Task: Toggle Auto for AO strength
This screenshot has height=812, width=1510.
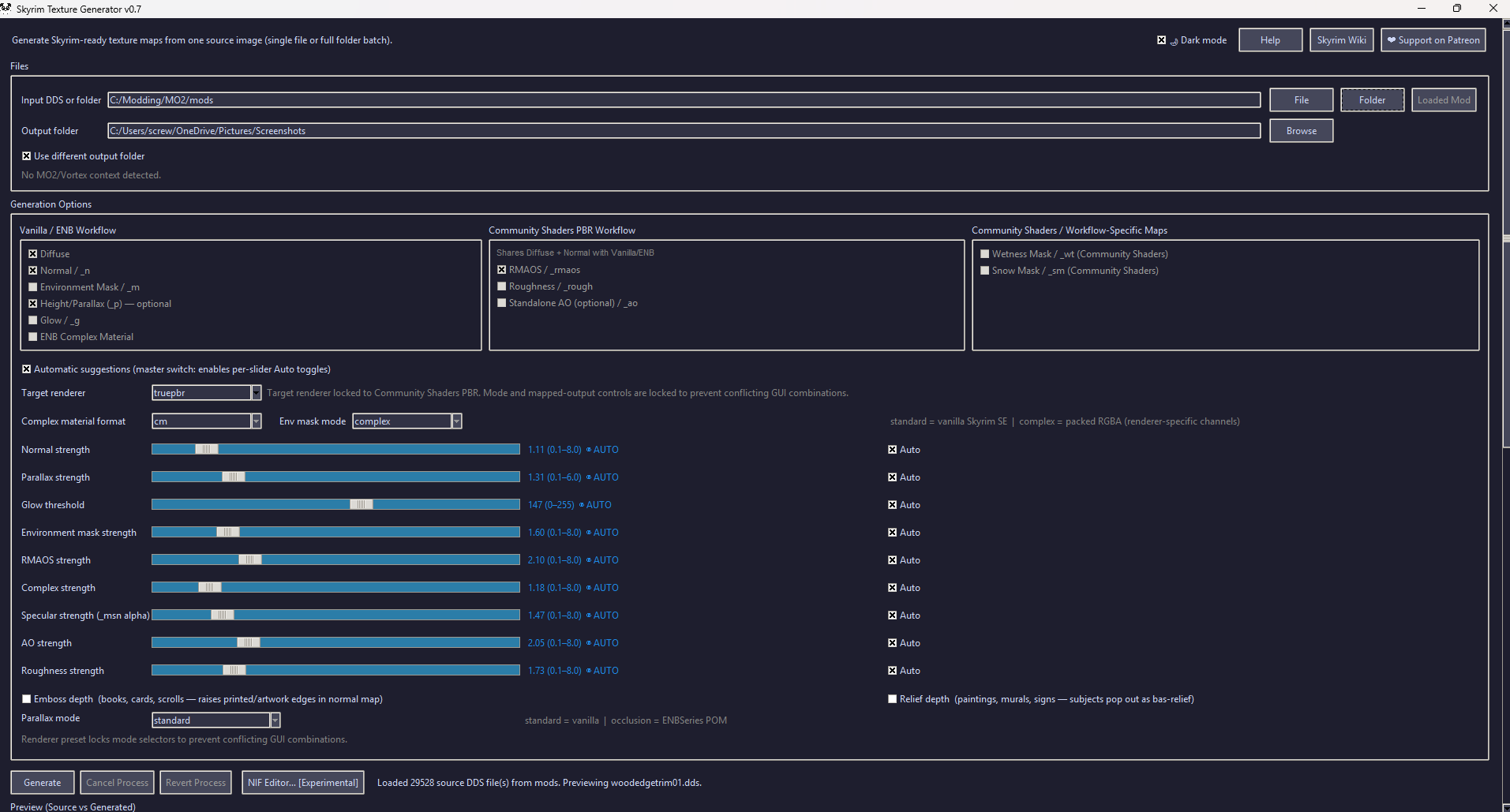Action: click(892, 643)
